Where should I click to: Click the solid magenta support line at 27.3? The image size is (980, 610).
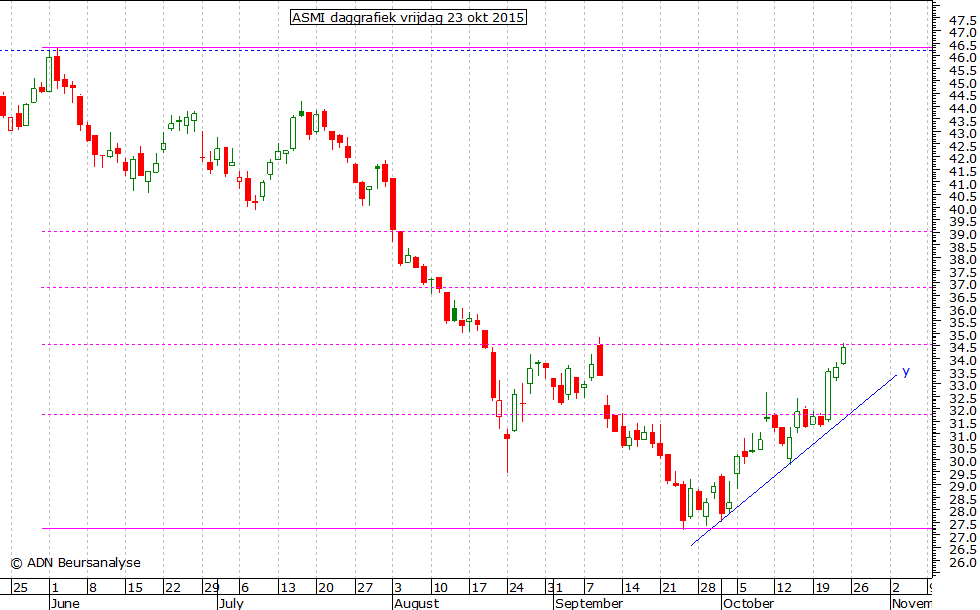pyautogui.click(x=488, y=529)
